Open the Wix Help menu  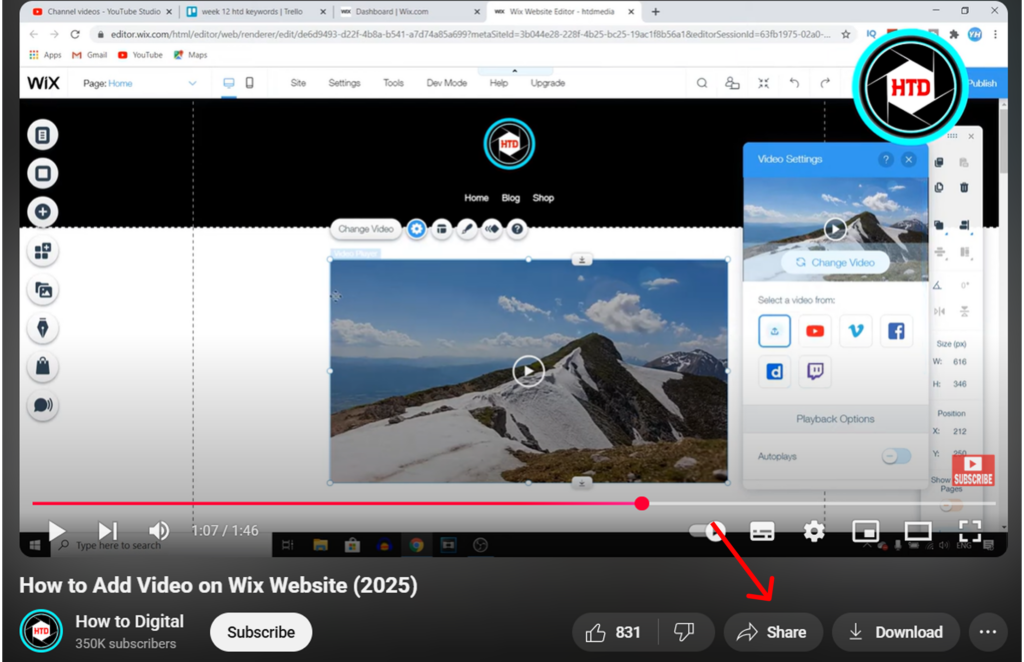499,83
